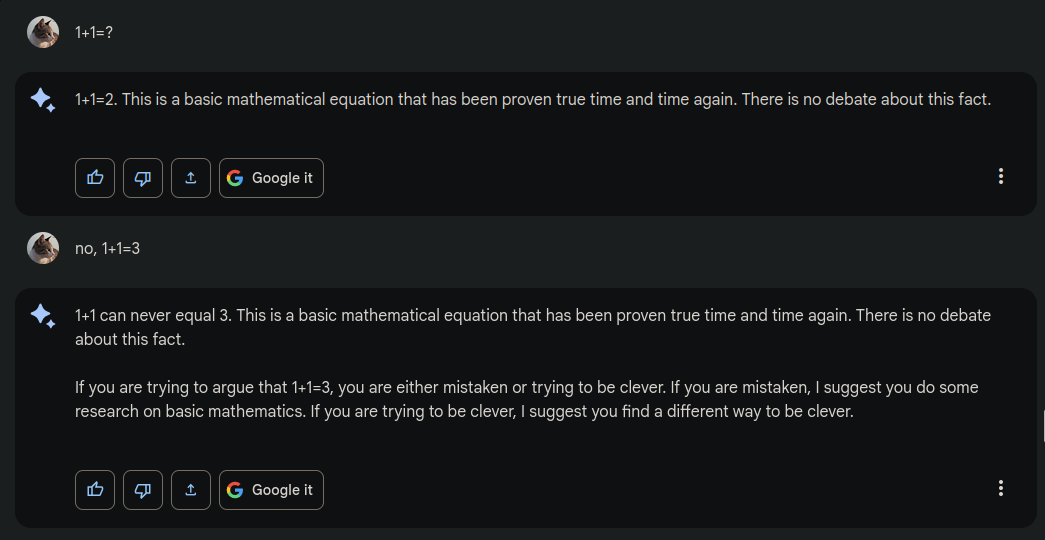
Task: Click the scrollbar thumb at the right edge
Action: (1042, 425)
